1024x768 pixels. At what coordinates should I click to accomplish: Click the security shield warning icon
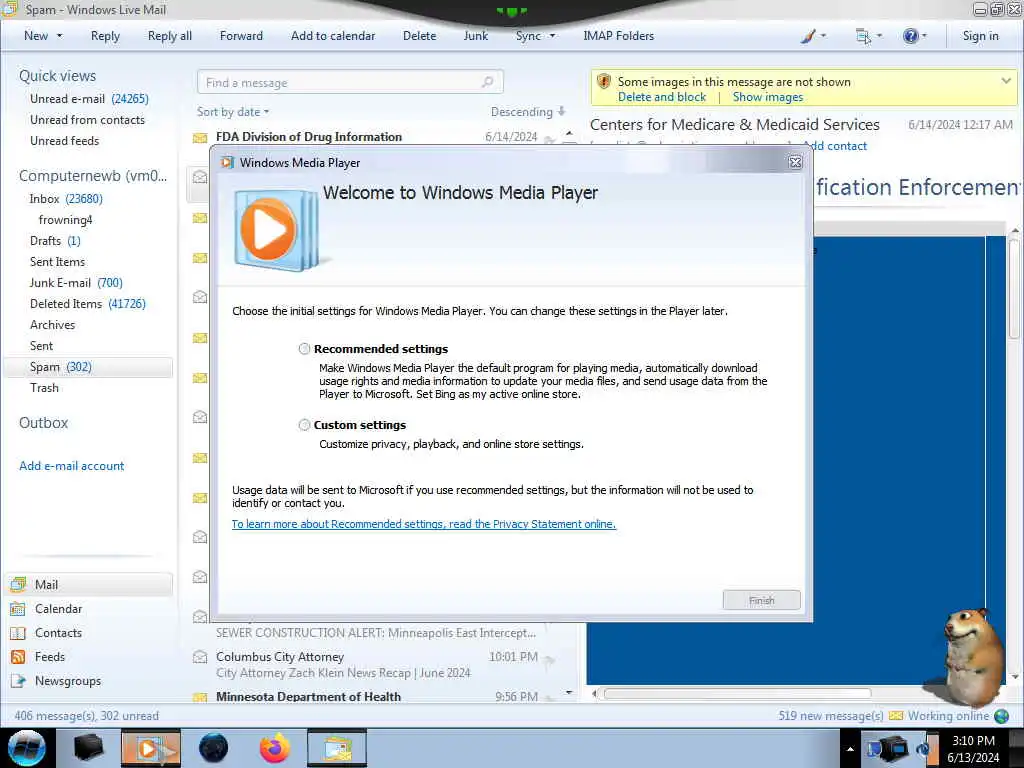[x=604, y=82]
